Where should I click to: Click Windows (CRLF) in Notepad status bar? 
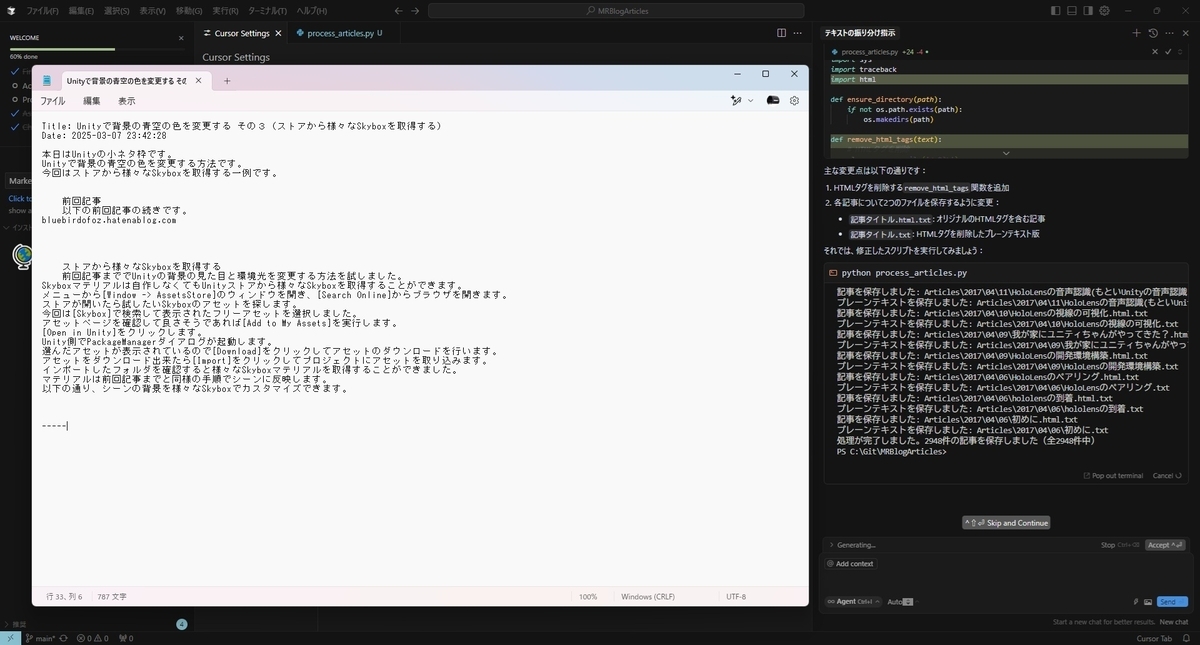tap(648, 597)
